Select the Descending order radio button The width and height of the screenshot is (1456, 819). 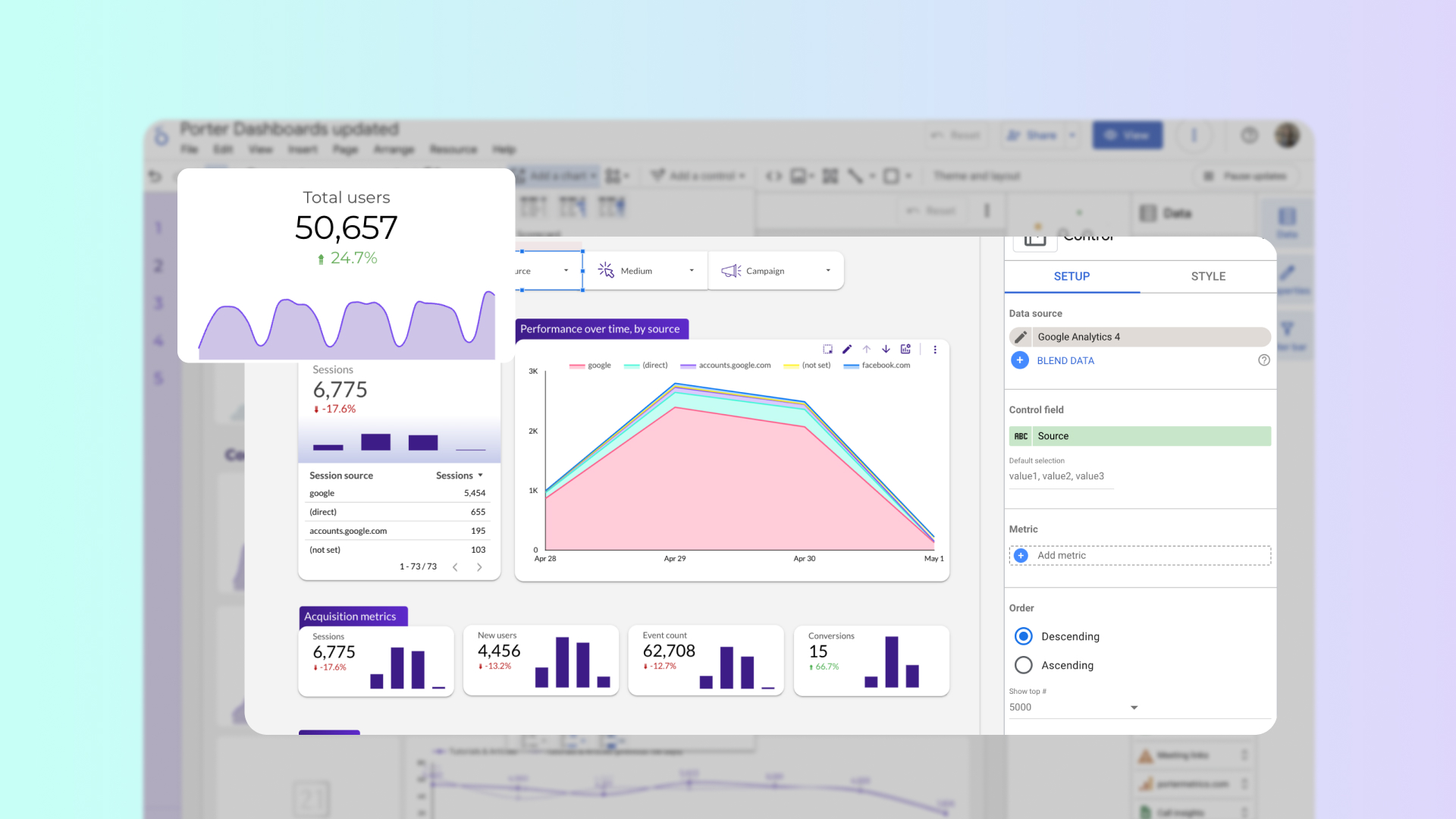[x=1023, y=636]
